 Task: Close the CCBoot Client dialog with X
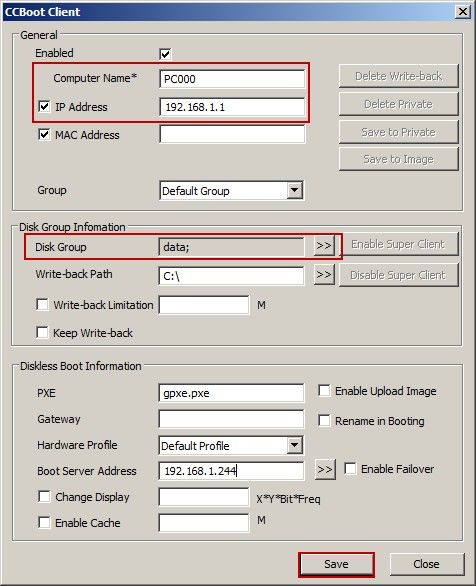tap(463, 12)
